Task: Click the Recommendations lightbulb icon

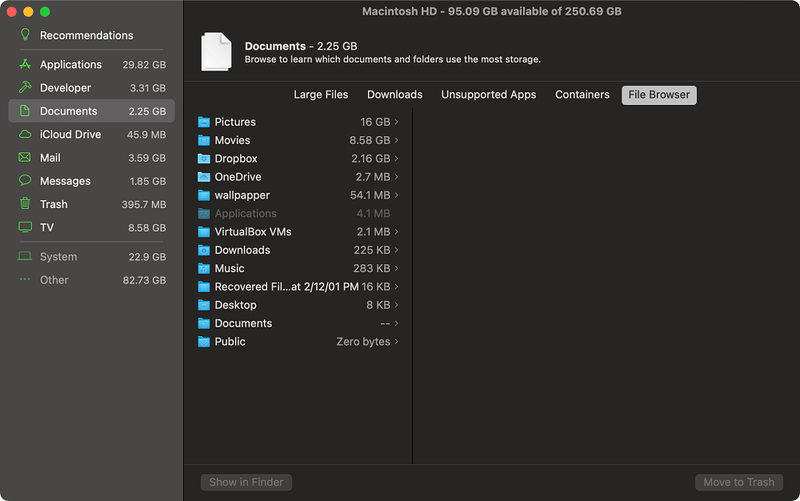Action: point(25,36)
